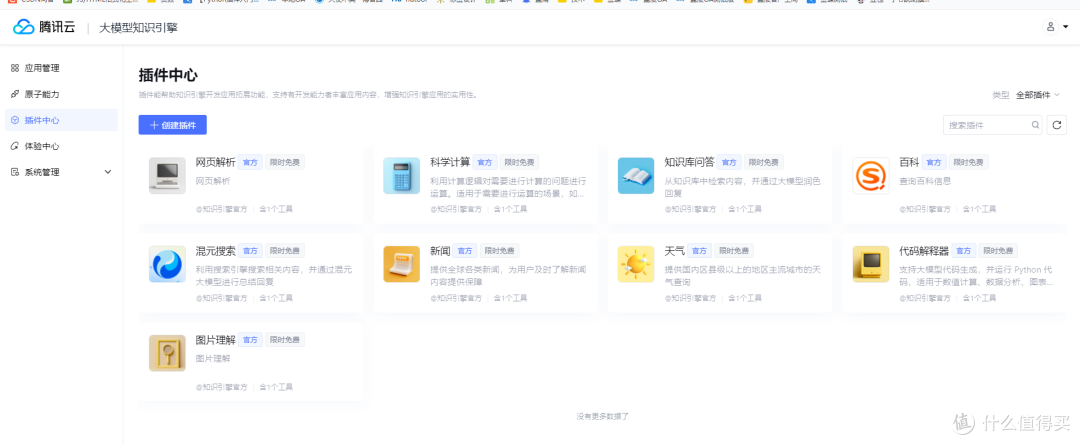Open the 新闻 newspaper icon

pos(402,264)
